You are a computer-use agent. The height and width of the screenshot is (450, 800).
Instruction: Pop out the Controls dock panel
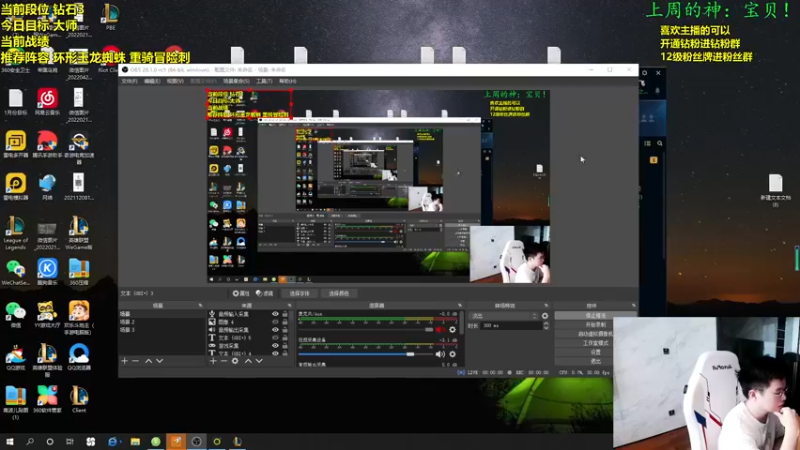[x=634, y=306]
